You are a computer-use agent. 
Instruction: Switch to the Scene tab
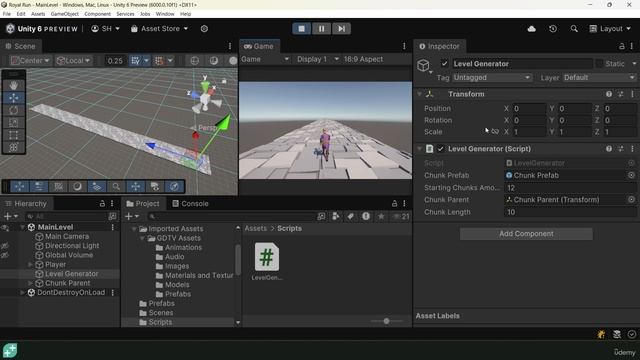(20, 46)
